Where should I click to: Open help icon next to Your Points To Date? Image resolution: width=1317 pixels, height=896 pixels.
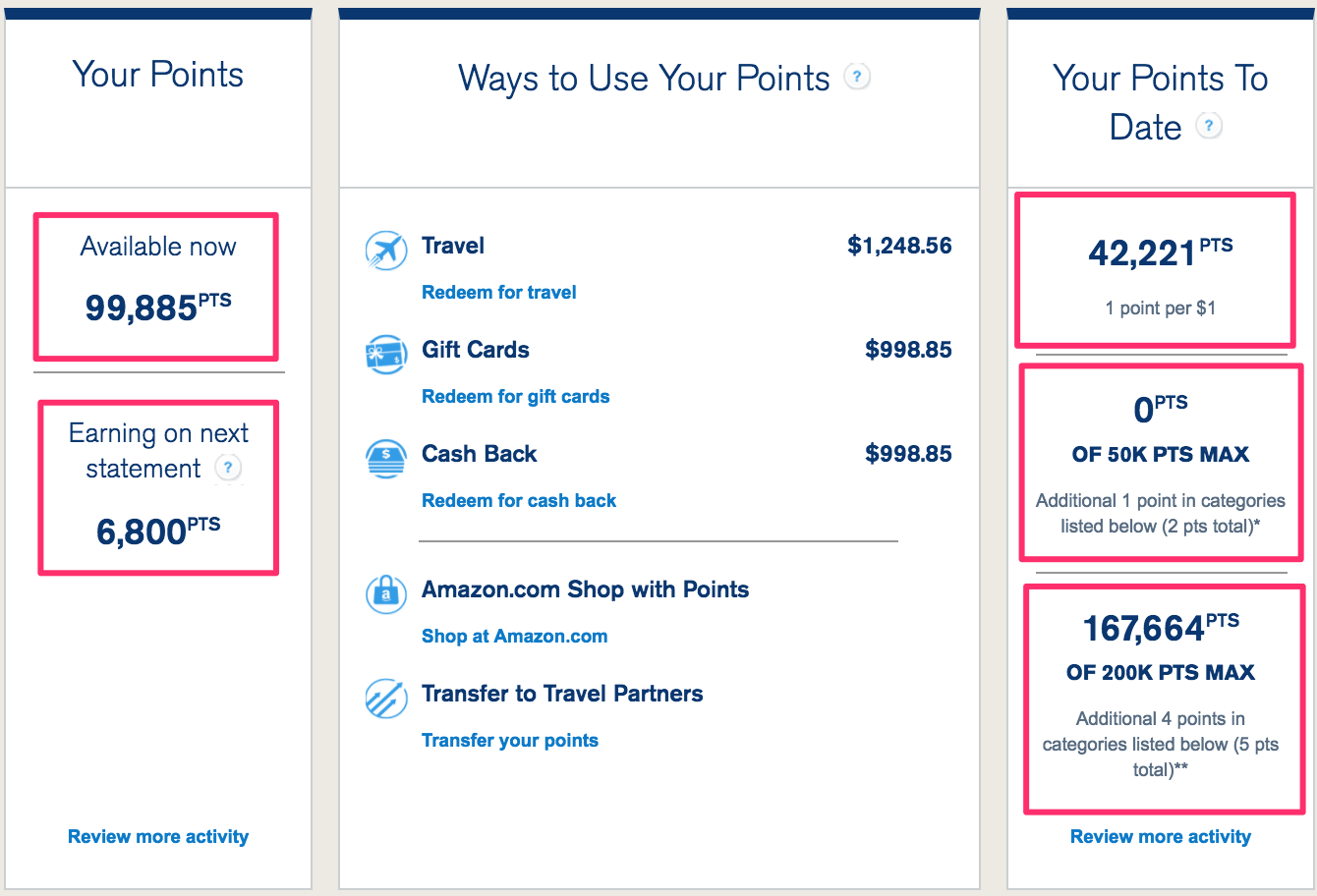[1209, 126]
